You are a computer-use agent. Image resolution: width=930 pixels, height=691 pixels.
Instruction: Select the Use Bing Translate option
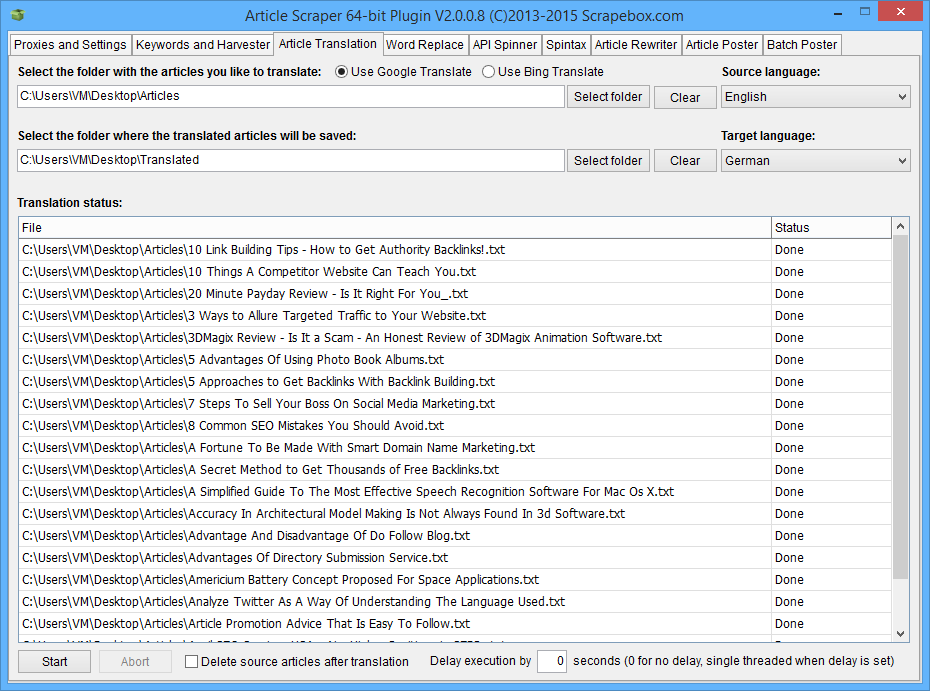489,72
